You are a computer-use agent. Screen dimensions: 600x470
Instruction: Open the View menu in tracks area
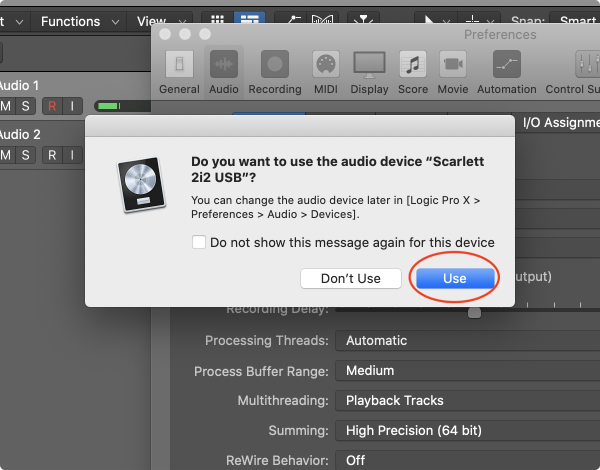(161, 21)
